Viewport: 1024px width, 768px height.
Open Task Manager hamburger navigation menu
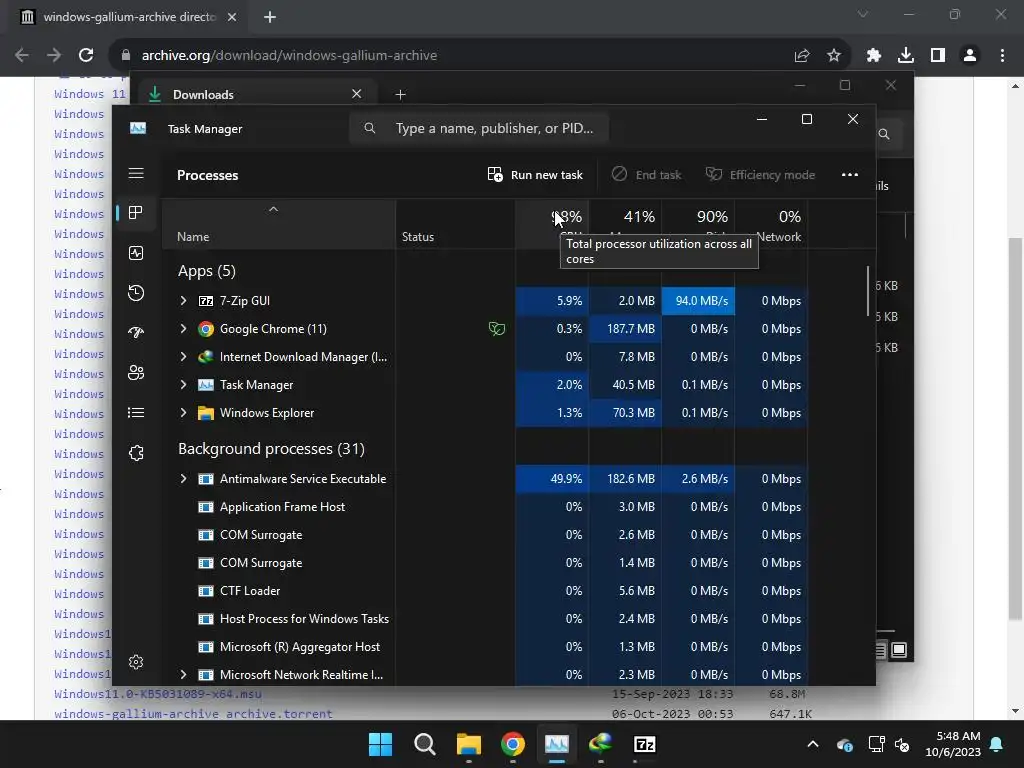click(136, 173)
